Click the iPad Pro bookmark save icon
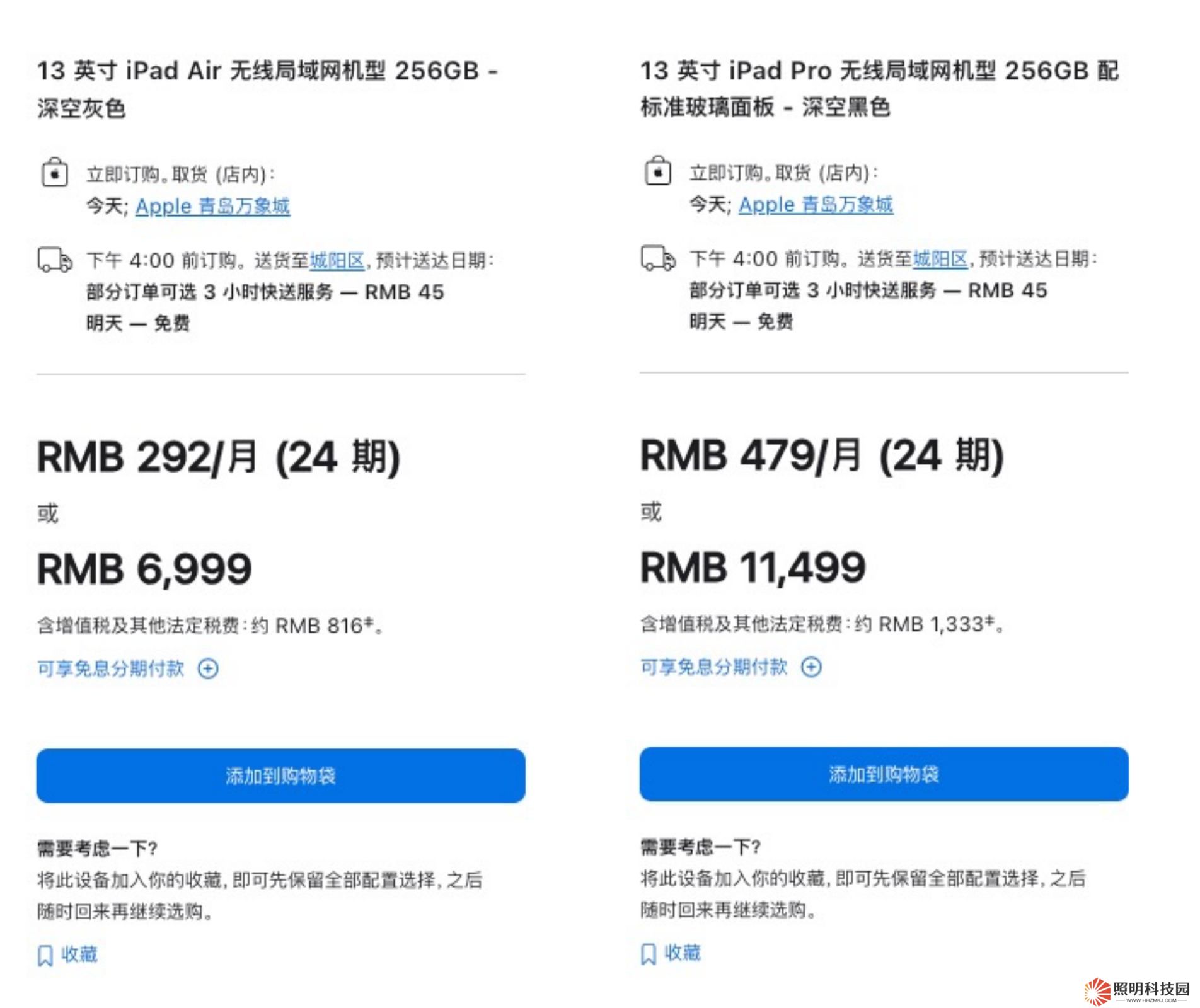Viewport: 1200px width, 1008px height. [x=648, y=954]
